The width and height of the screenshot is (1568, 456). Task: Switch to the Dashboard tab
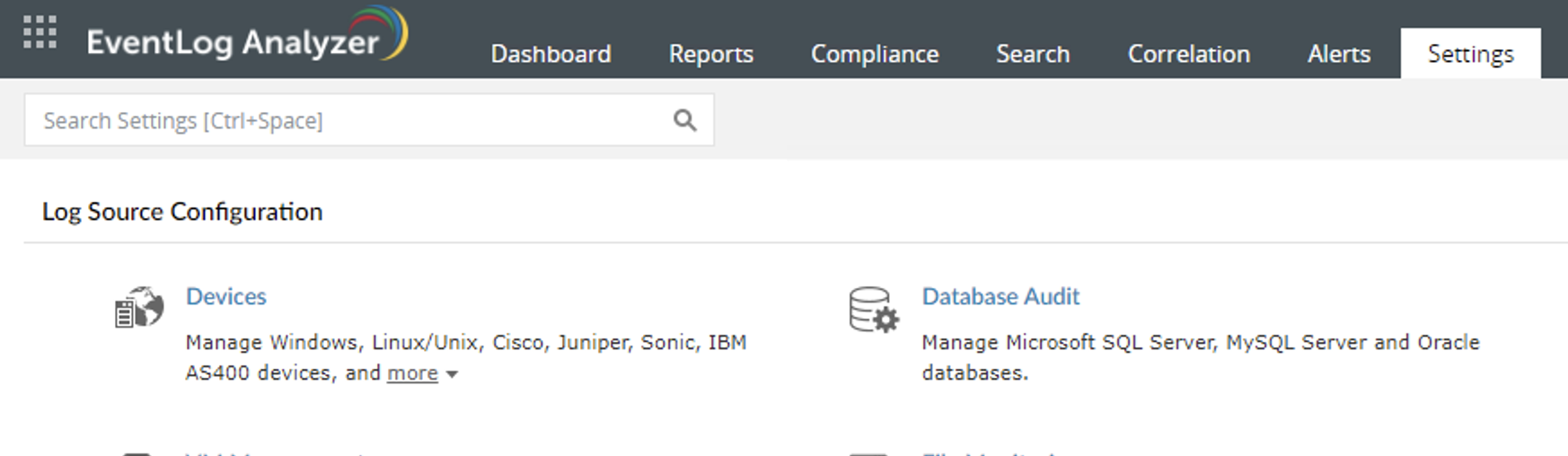[551, 54]
